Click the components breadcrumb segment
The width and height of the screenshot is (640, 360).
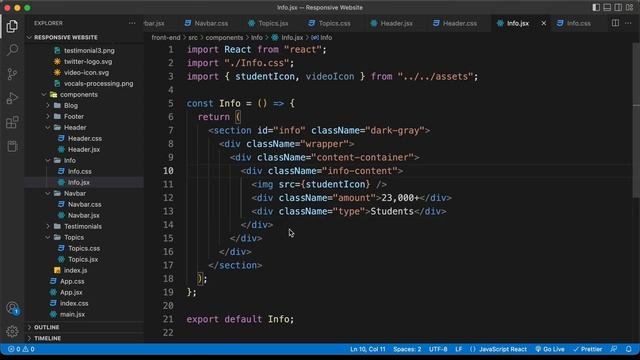[224, 38]
